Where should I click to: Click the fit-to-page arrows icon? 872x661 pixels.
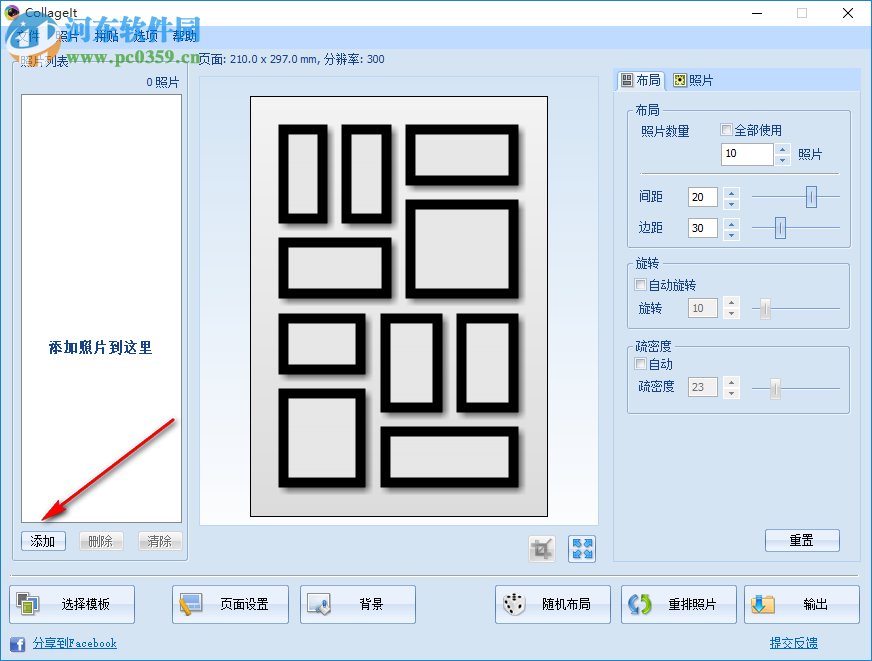[x=581, y=548]
